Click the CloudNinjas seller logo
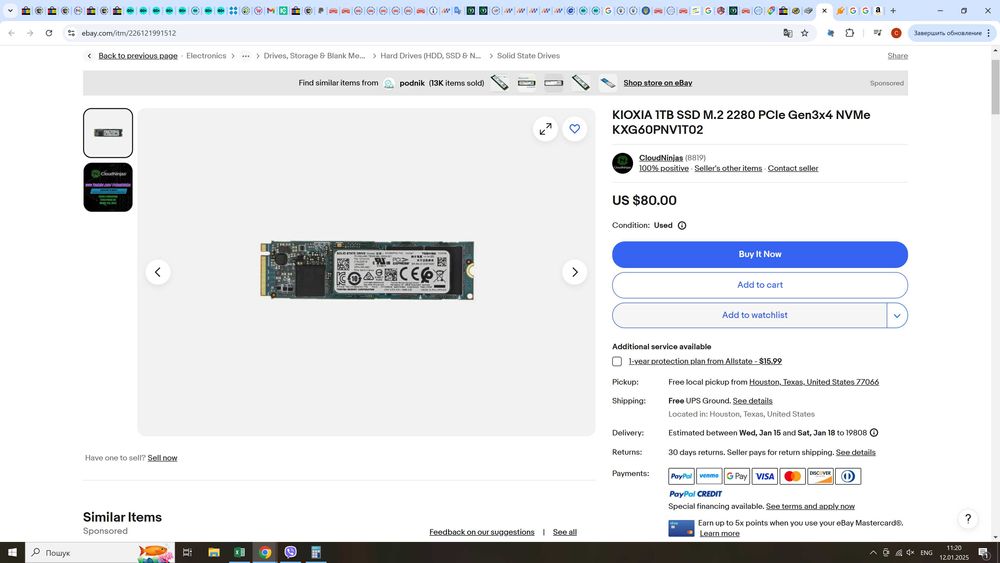1000x563 pixels. tap(622, 163)
